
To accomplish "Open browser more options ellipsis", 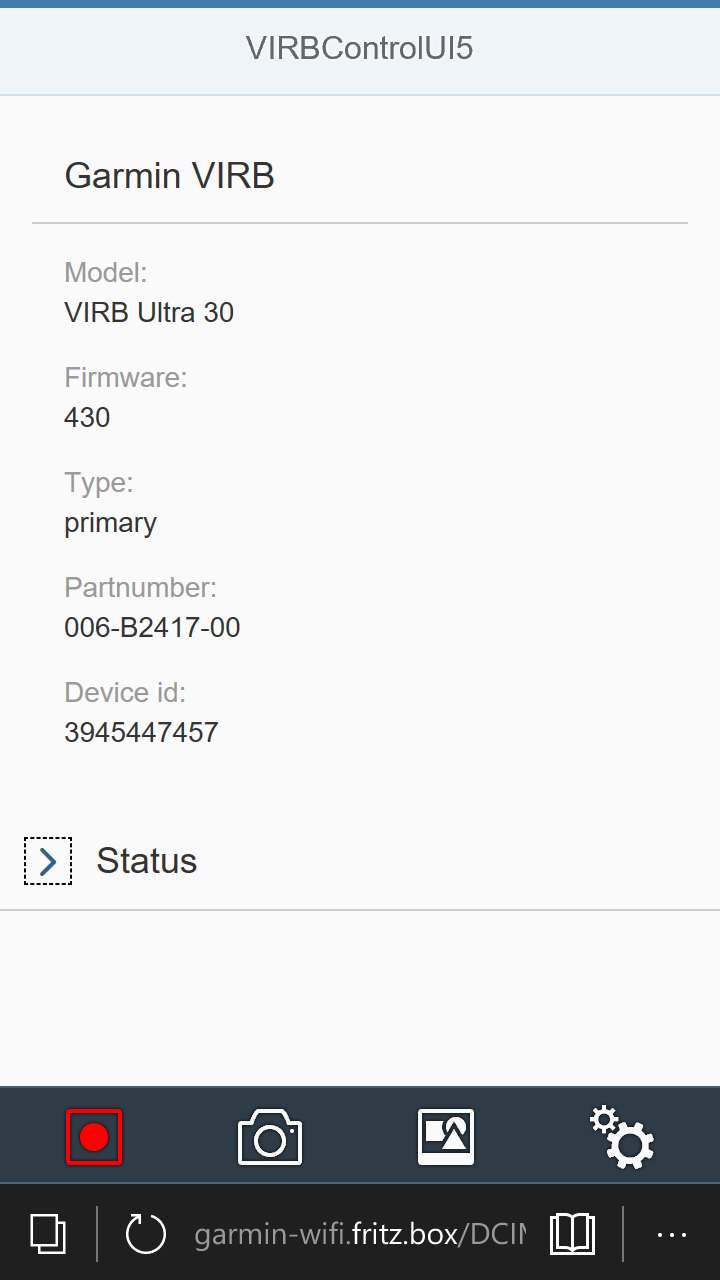I will 671,1235.
